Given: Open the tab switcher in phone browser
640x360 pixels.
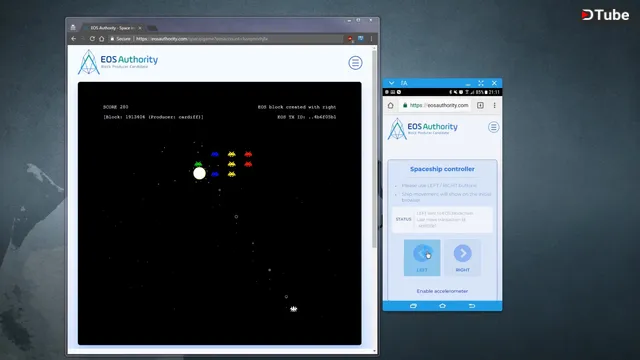Looking at the screenshot, I should pyautogui.click(x=480, y=105).
